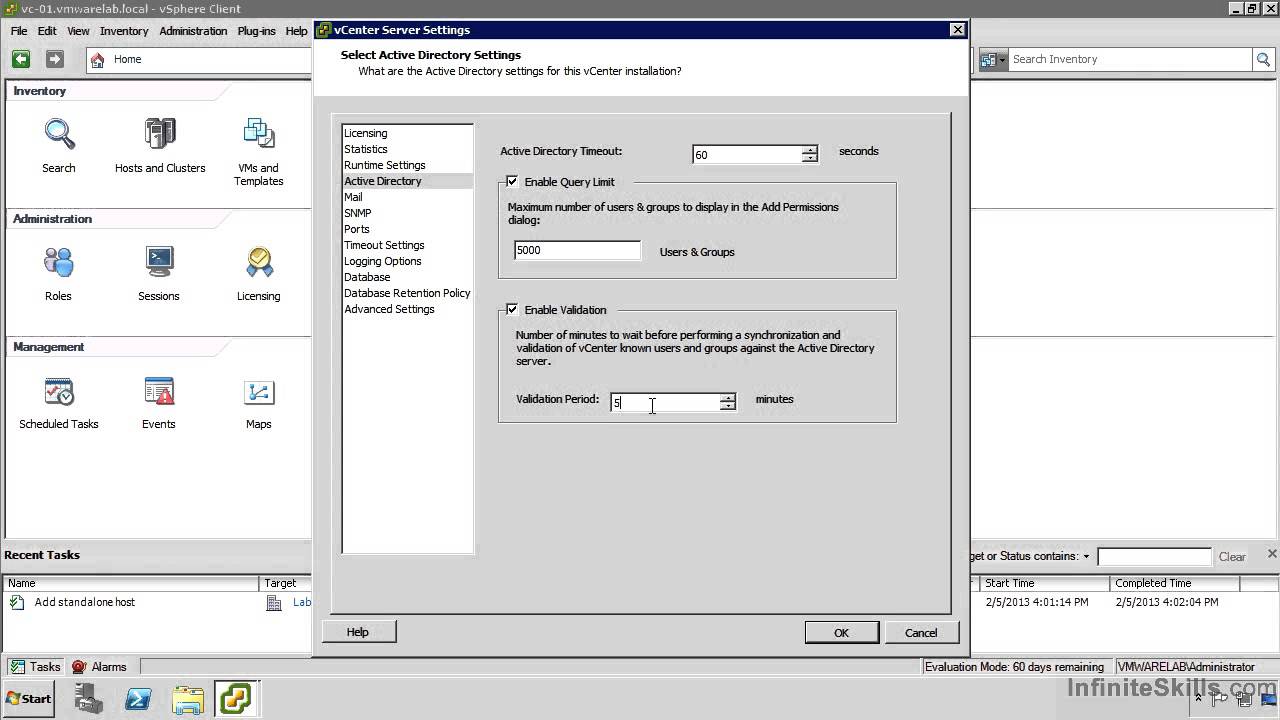Click the Search Inventory field
This screenshot has width=1280, height=720.
[x=1130, y=59]
